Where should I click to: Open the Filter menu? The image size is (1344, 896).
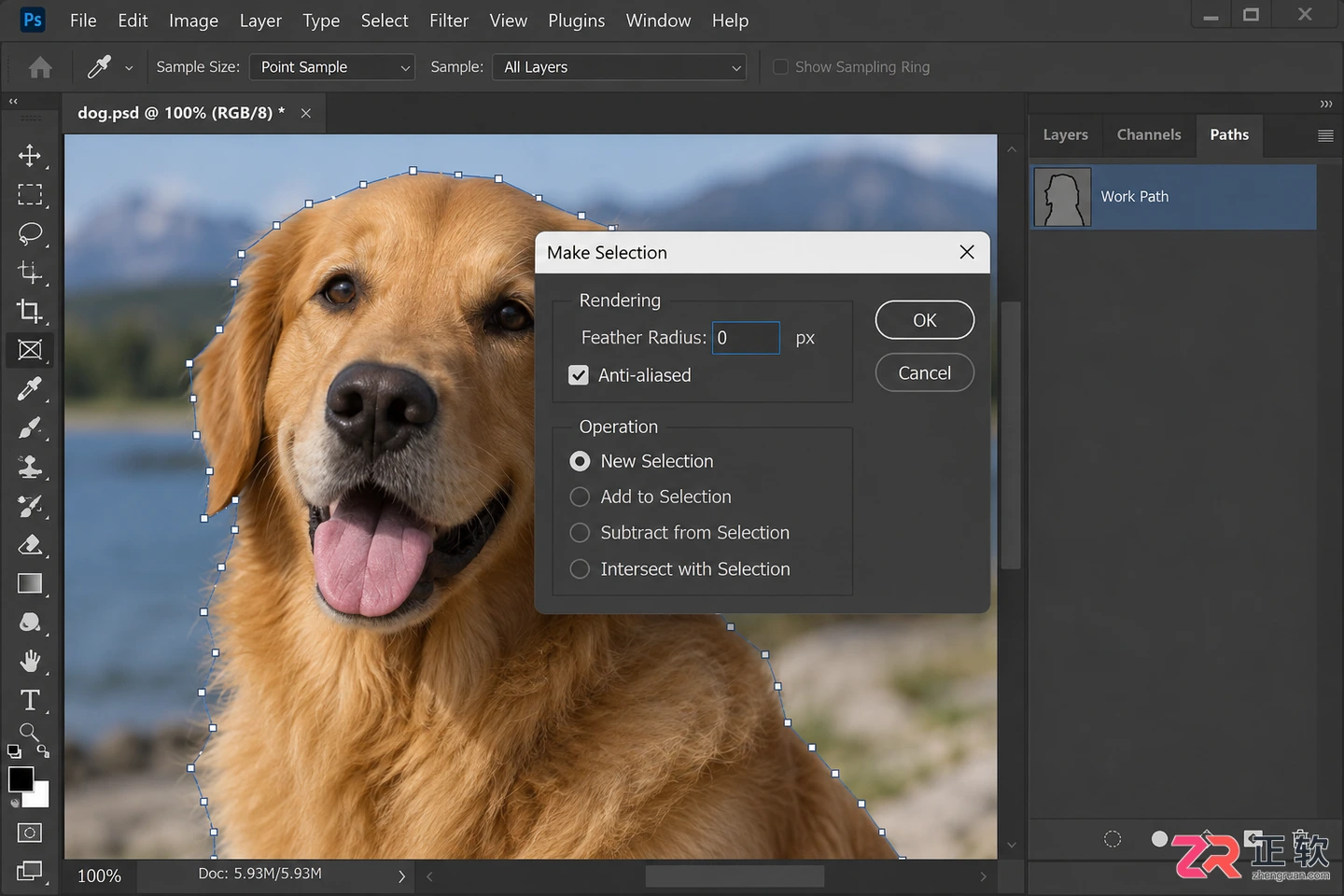[449, 21]
